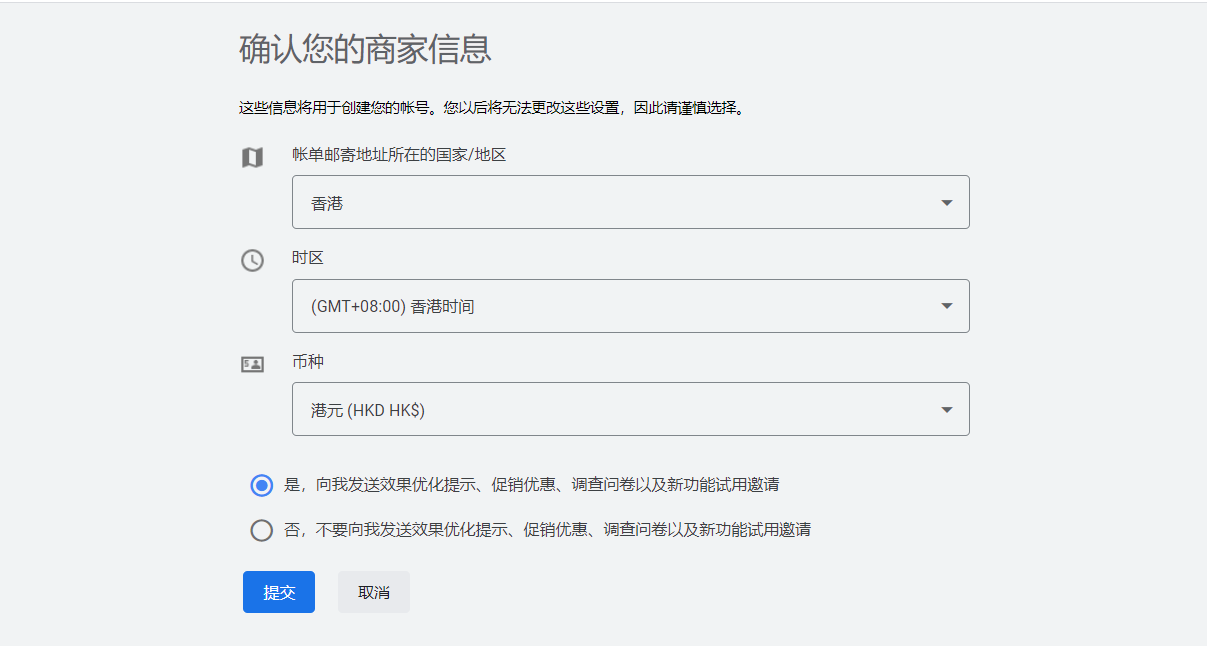Click the 时区 label text
The width and height of the screenshot is (1207, 646).
point(308,258)
